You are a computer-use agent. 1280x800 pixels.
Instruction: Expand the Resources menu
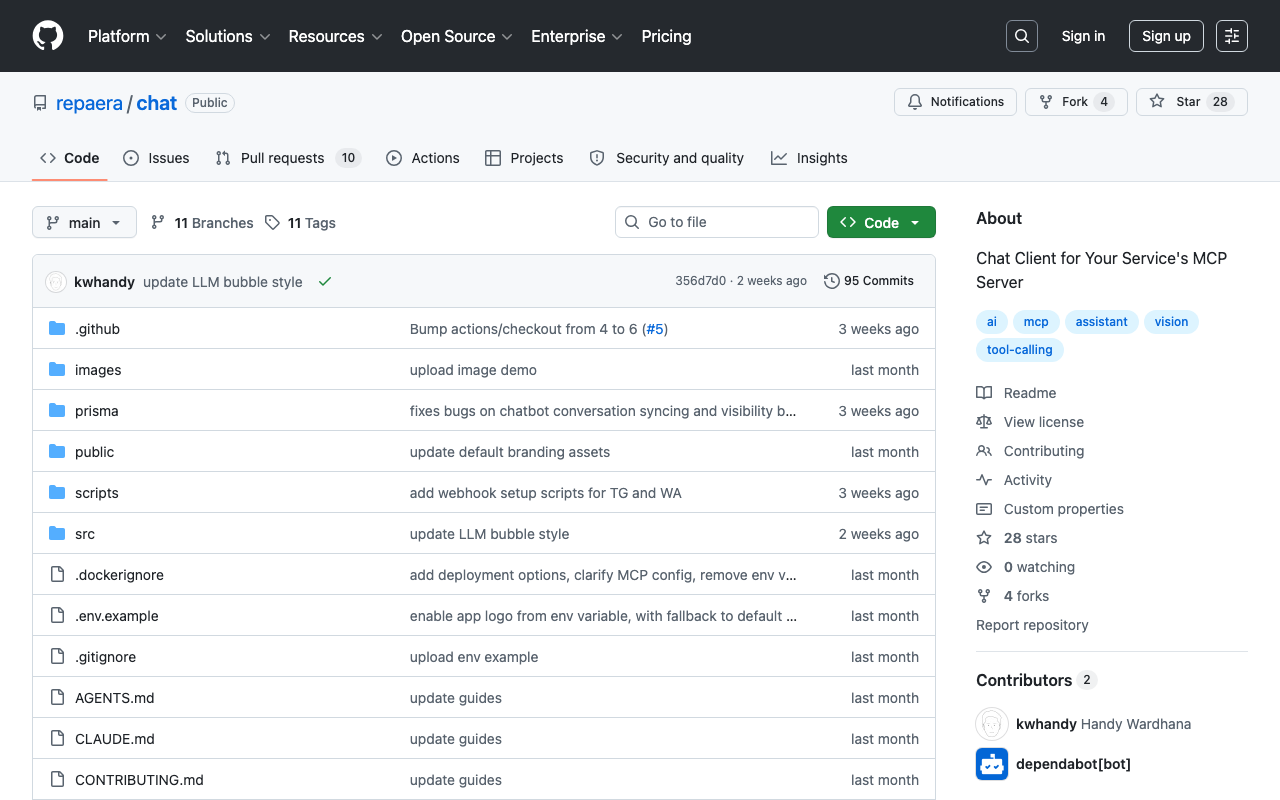(336, 36)
